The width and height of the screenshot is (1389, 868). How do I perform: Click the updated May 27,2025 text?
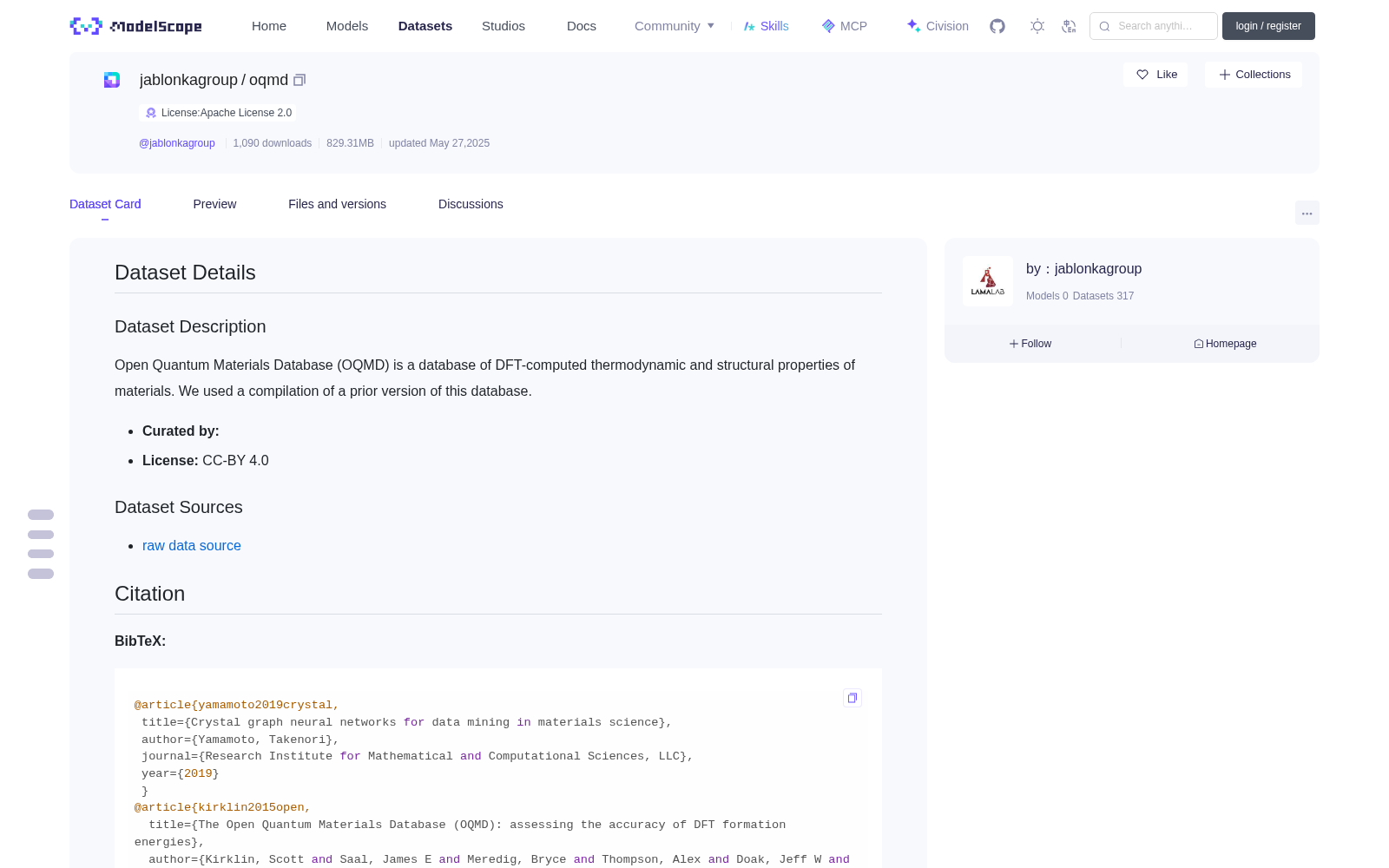(439, 143)
